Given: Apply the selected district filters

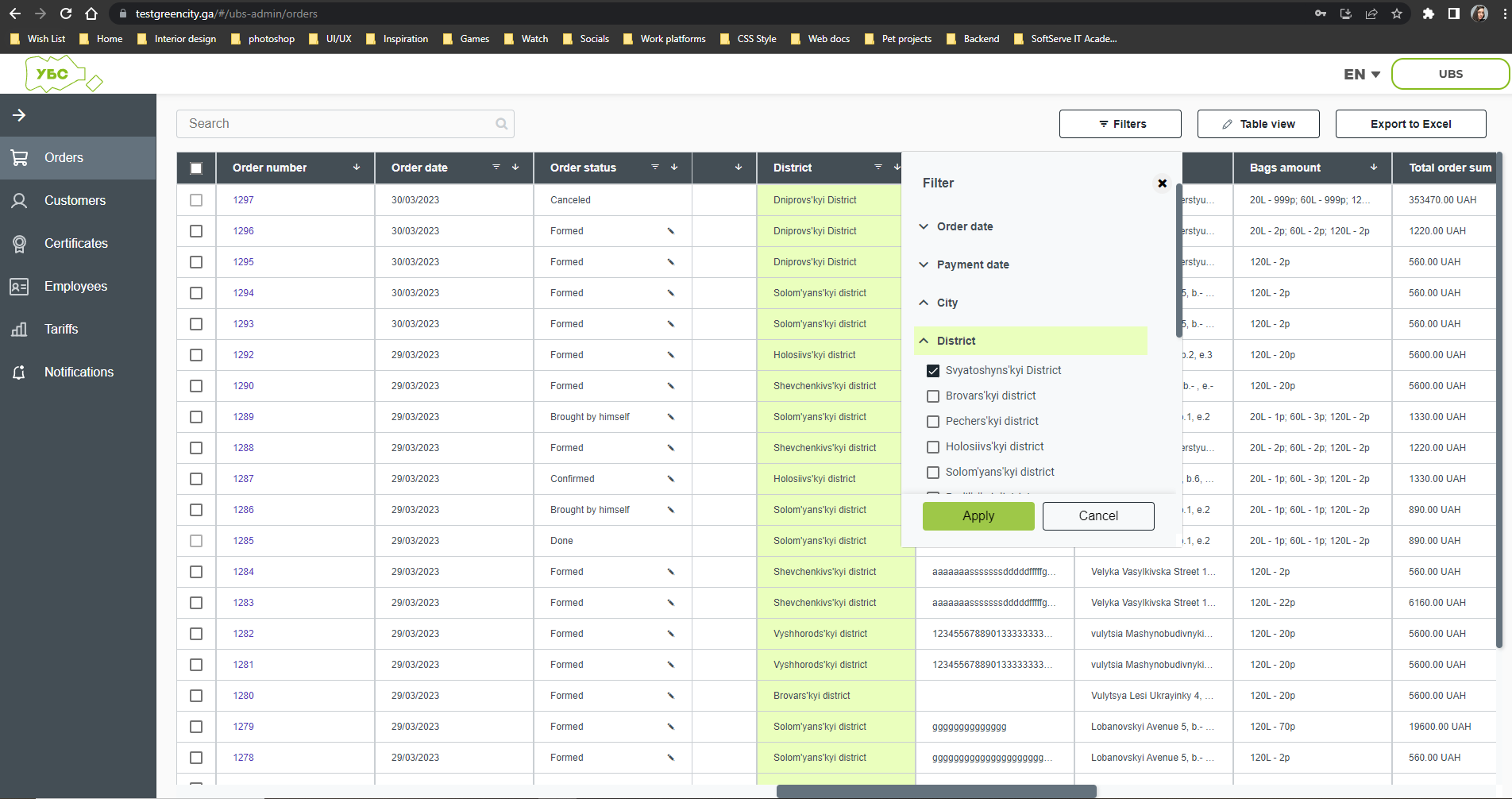Looking at the screenshot, I should 978,515.
